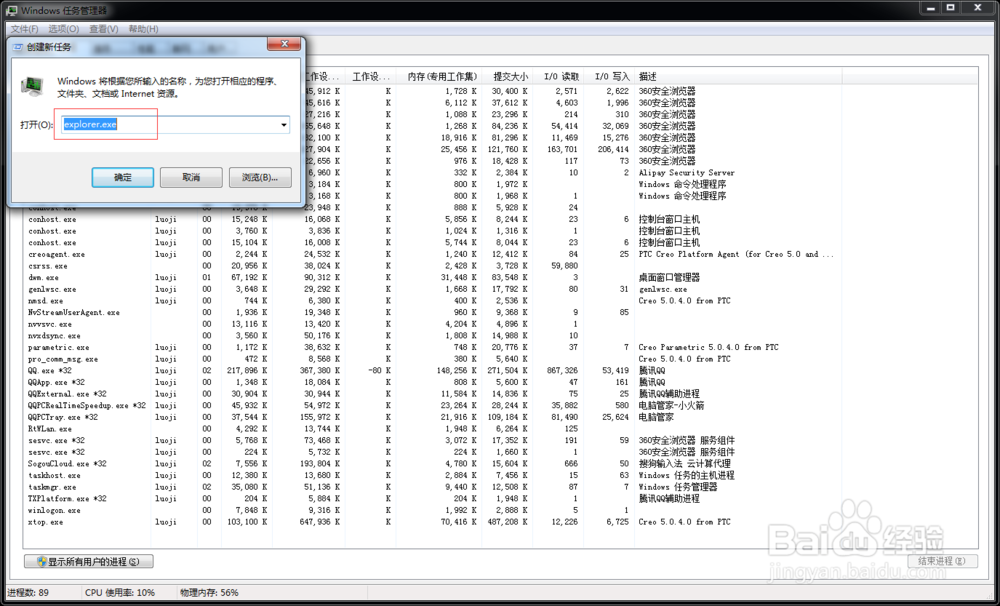Close the 创建新任务 dialog
1000x606 pixels.
point(284,43)
